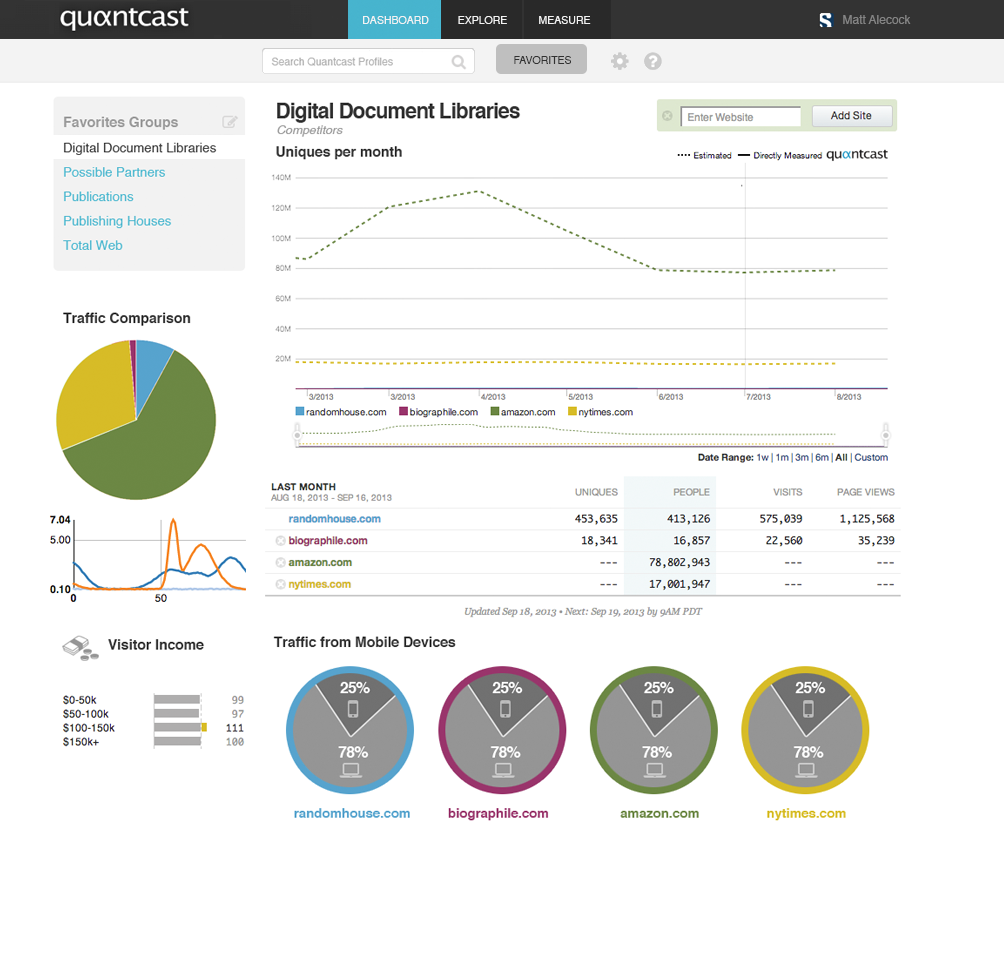This screenshot has width=1004, height=954.
Task: Open randomhouse.com table link
Action: pos(334,519)
